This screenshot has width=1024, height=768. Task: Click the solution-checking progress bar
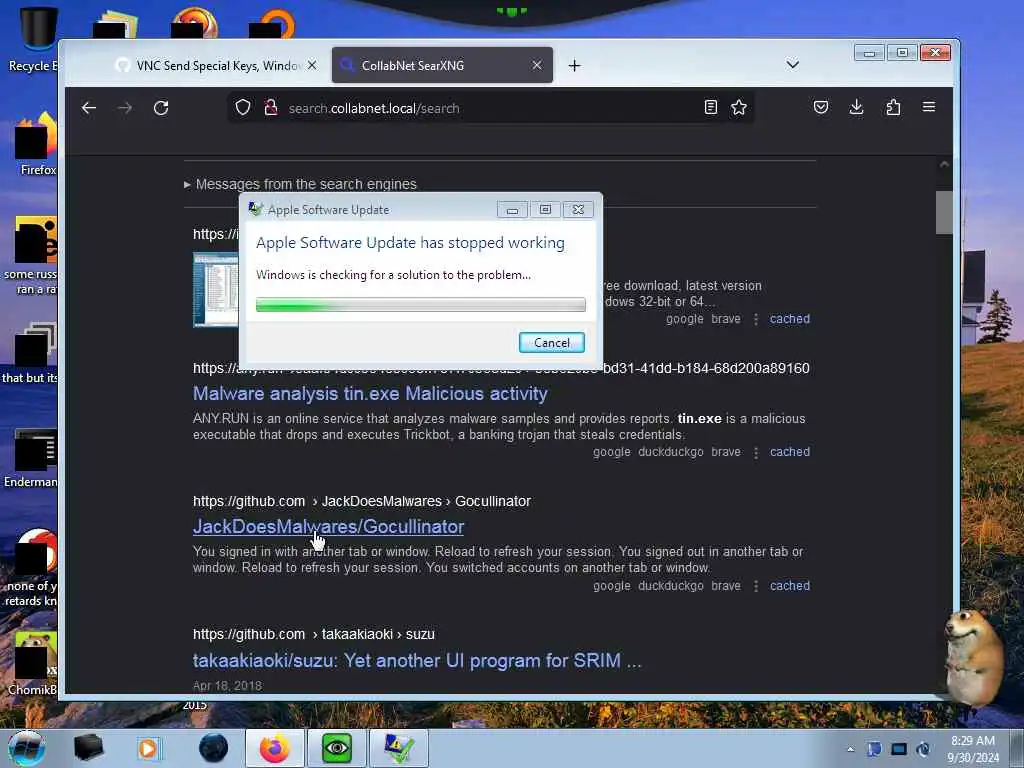(x=421, y=304)
